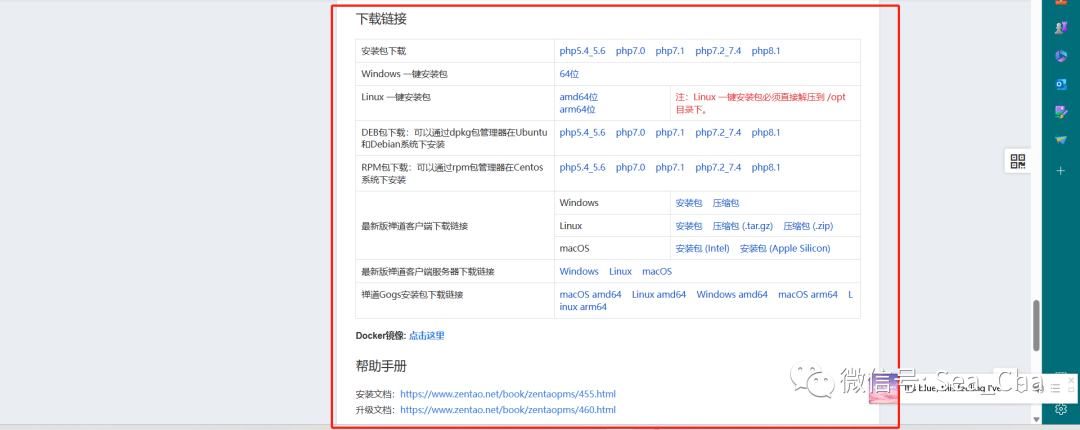Open the Image Creator sidebar icon

tap(1061, 112)
